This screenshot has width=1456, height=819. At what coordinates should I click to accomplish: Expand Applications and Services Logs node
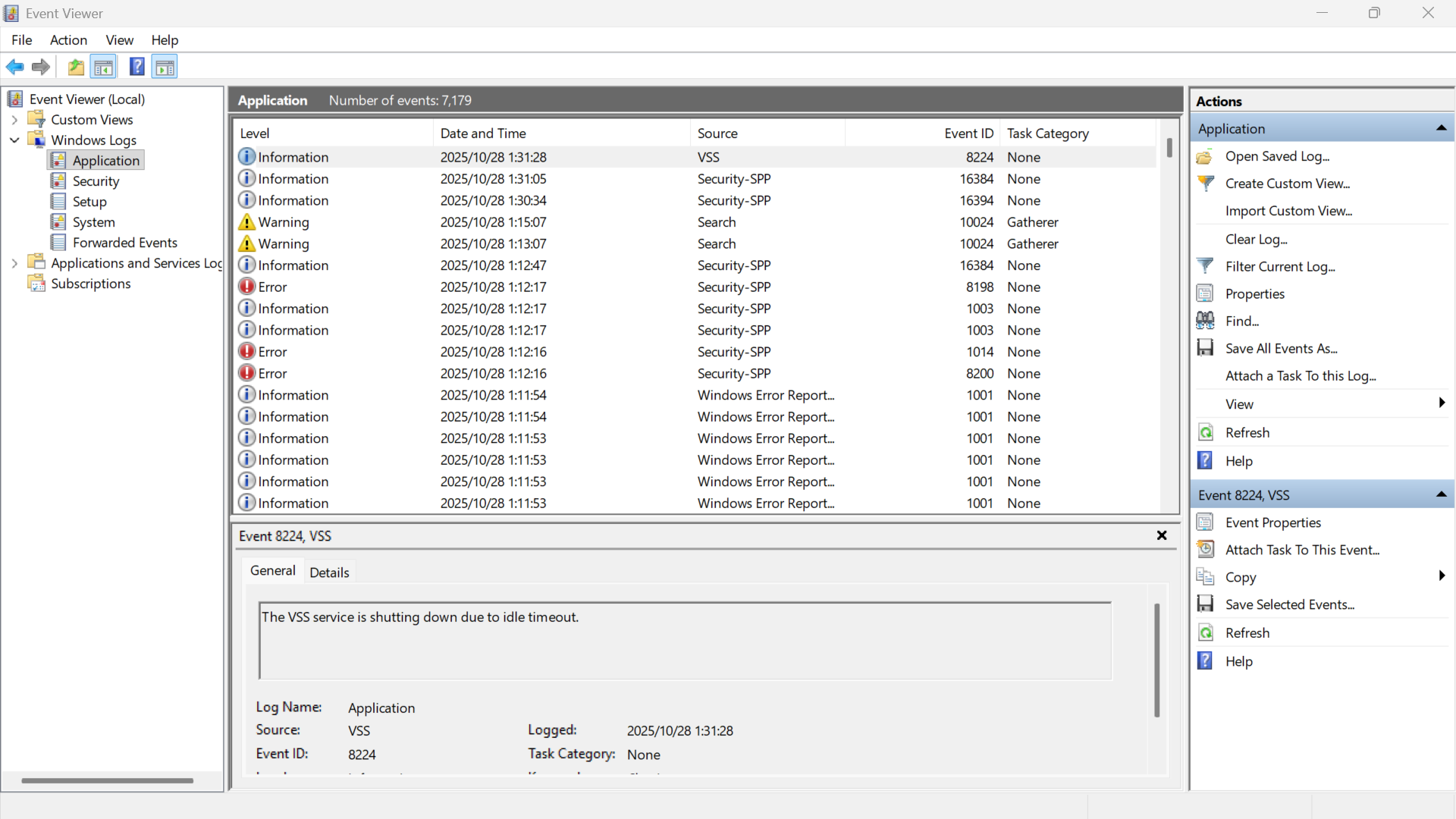(x=14, y=263)
